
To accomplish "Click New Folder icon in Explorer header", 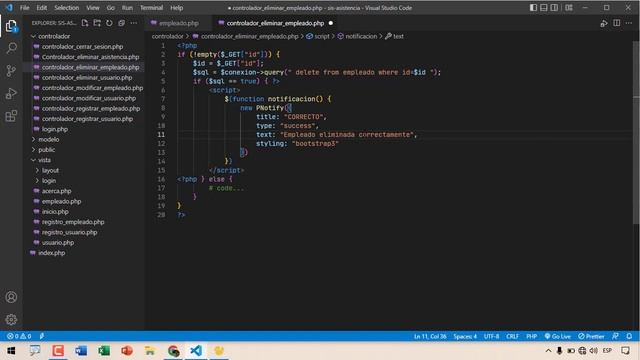I will click(97, 23).
